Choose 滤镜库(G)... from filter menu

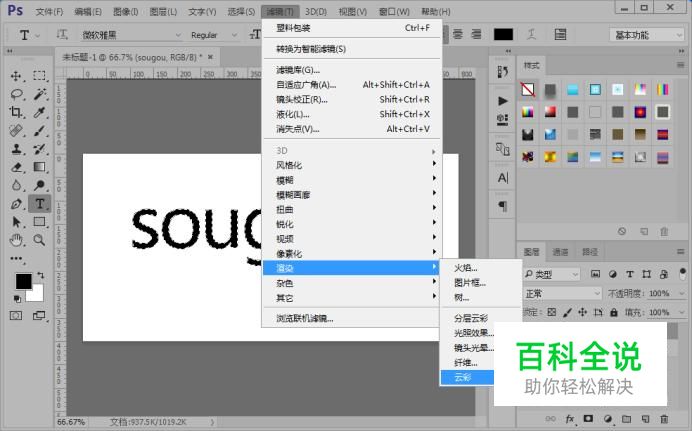351,70
